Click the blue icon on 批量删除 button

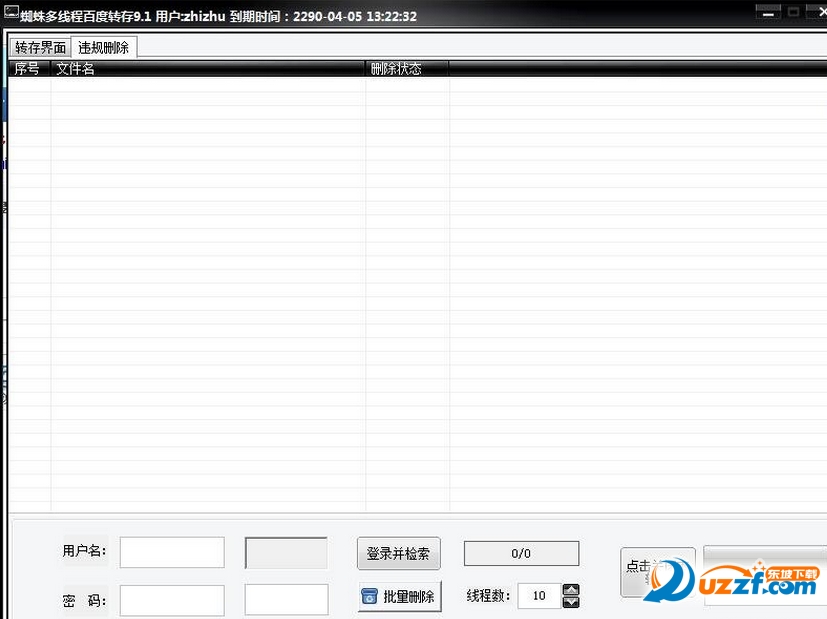click(x=369, y=596)
